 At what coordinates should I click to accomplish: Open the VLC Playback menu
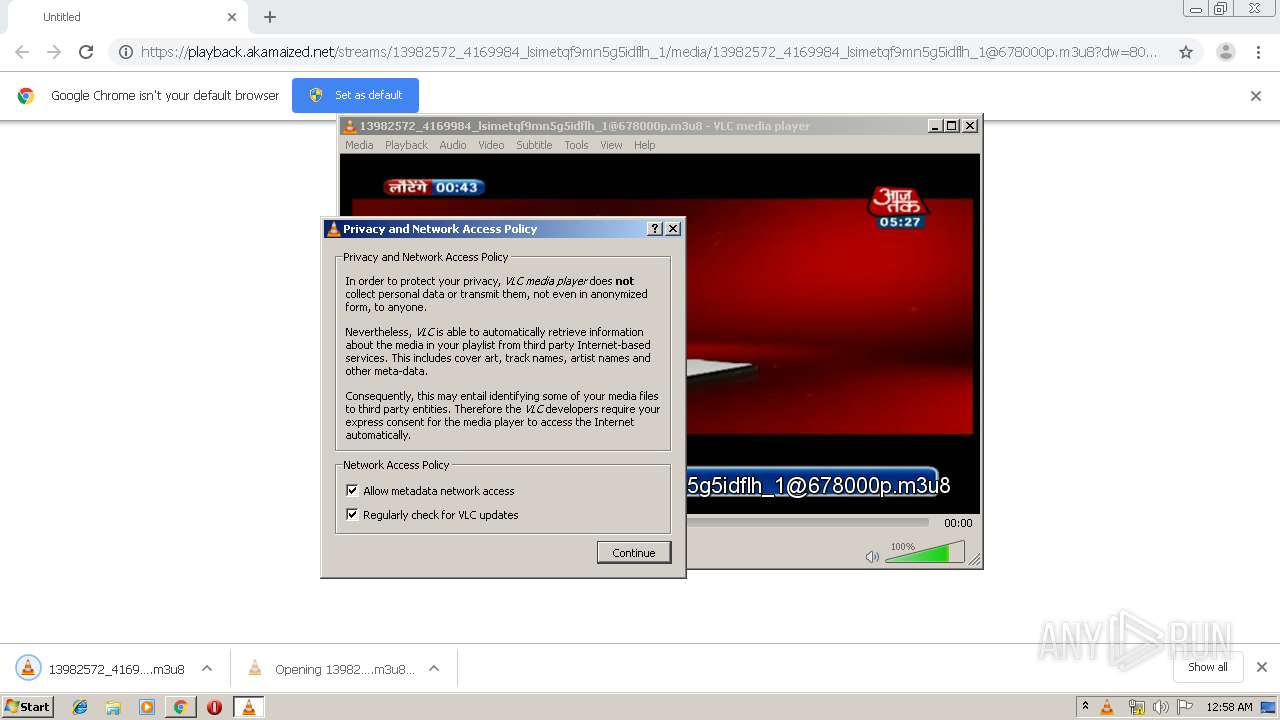[406, 145]
